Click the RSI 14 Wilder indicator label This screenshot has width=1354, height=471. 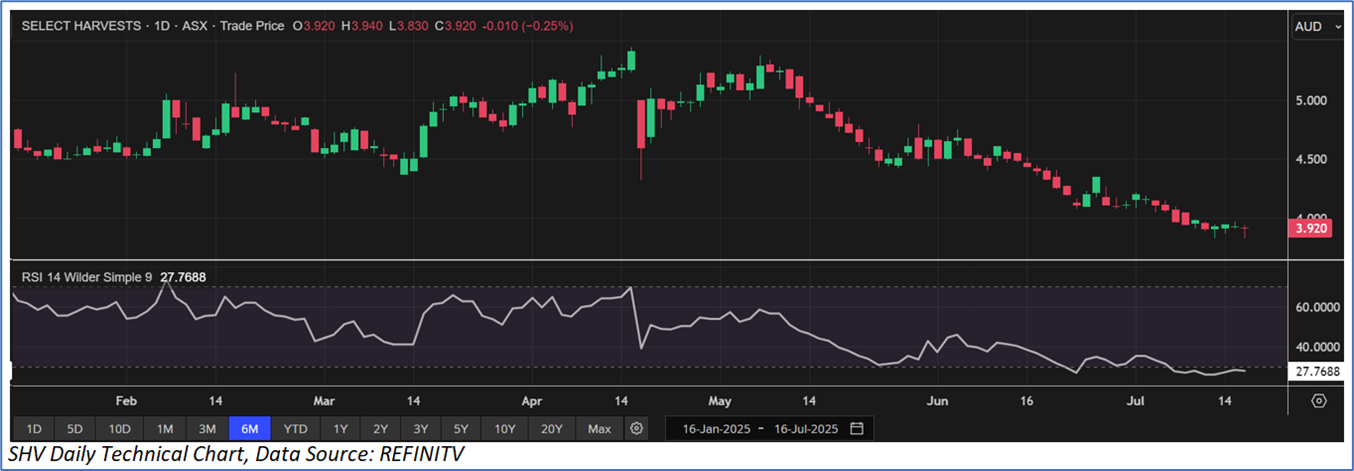click(x=86, y=277)
